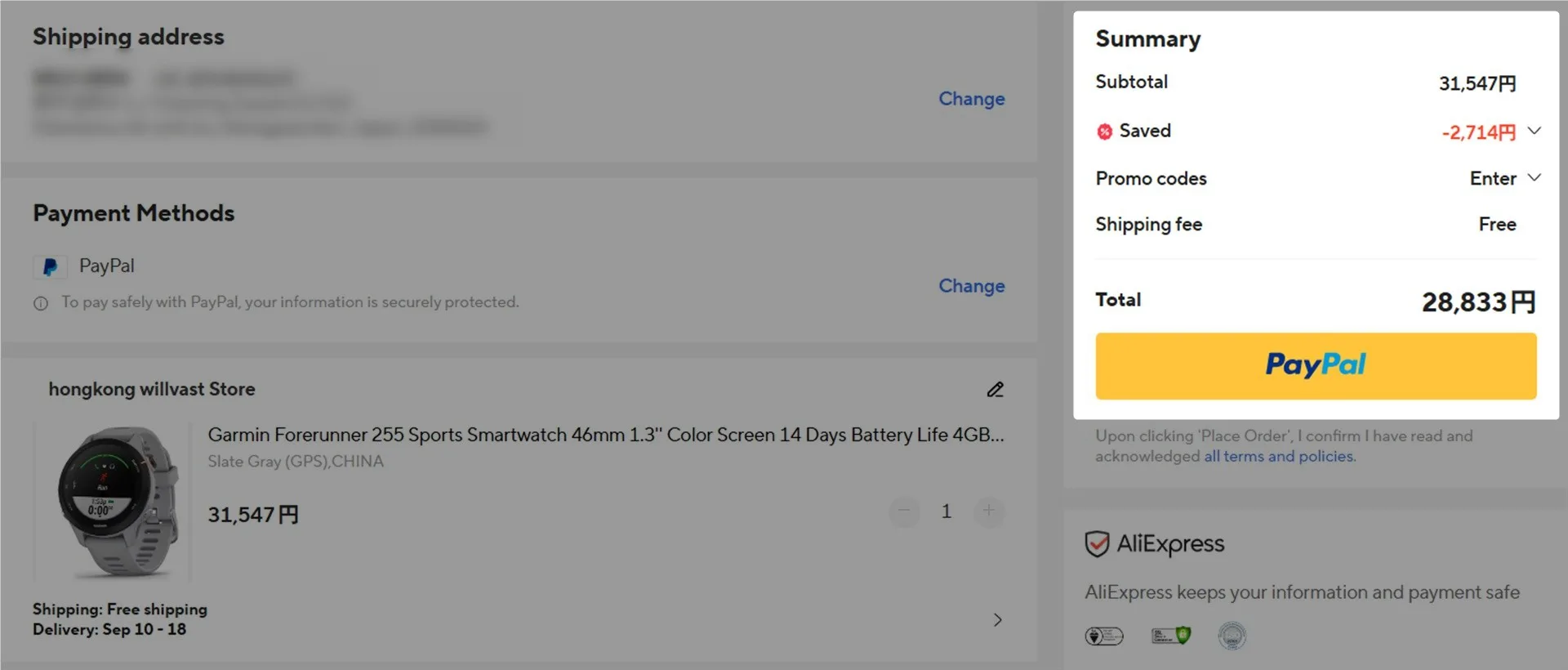The height and width of the screenshot is (670, 1568).
Task: Pay with the yellow PayPal button
Action: click(x=1316, y=366)
